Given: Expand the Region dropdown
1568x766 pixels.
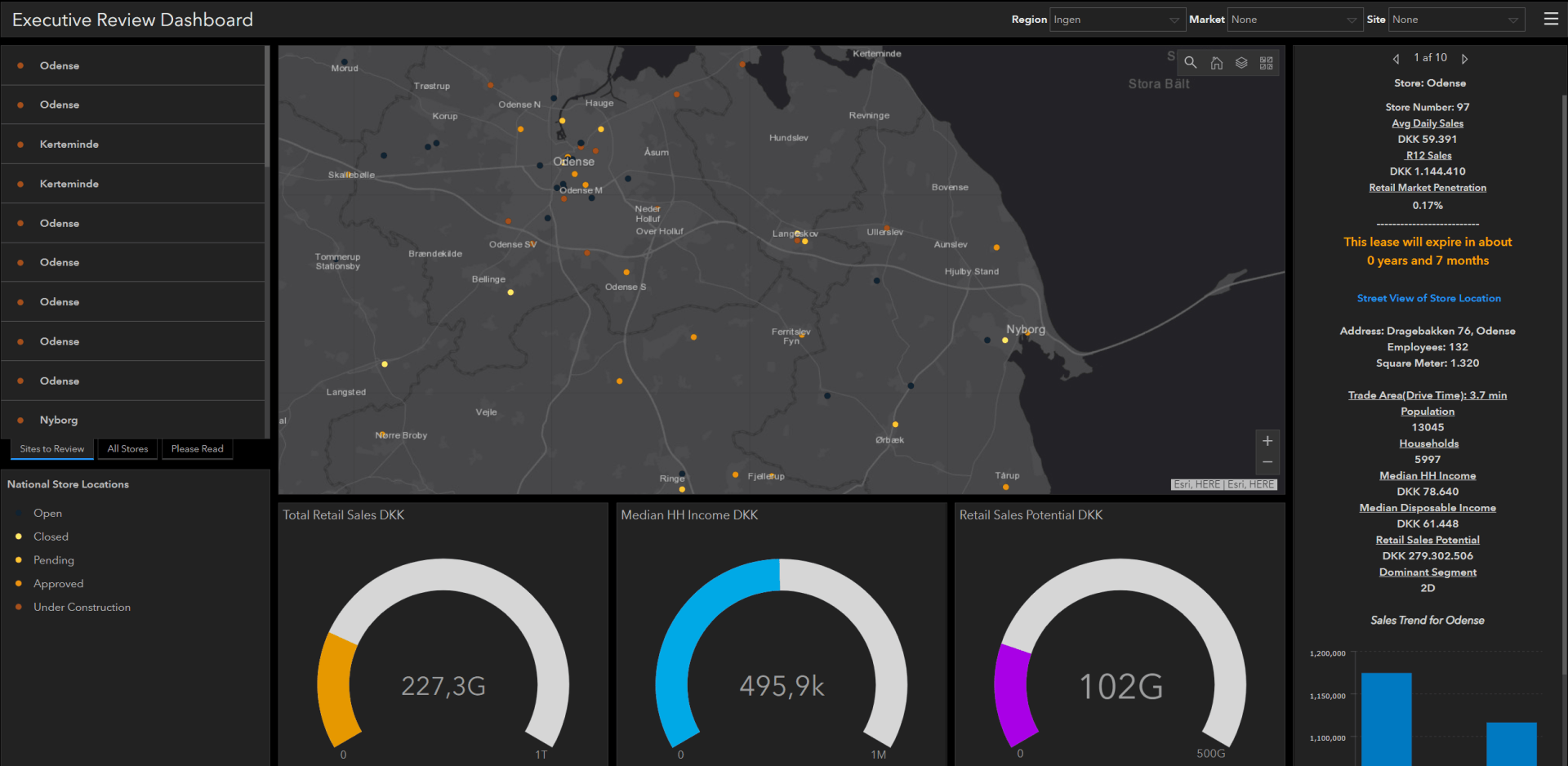Looking at the screenshot, I should tap(1116, 20).
